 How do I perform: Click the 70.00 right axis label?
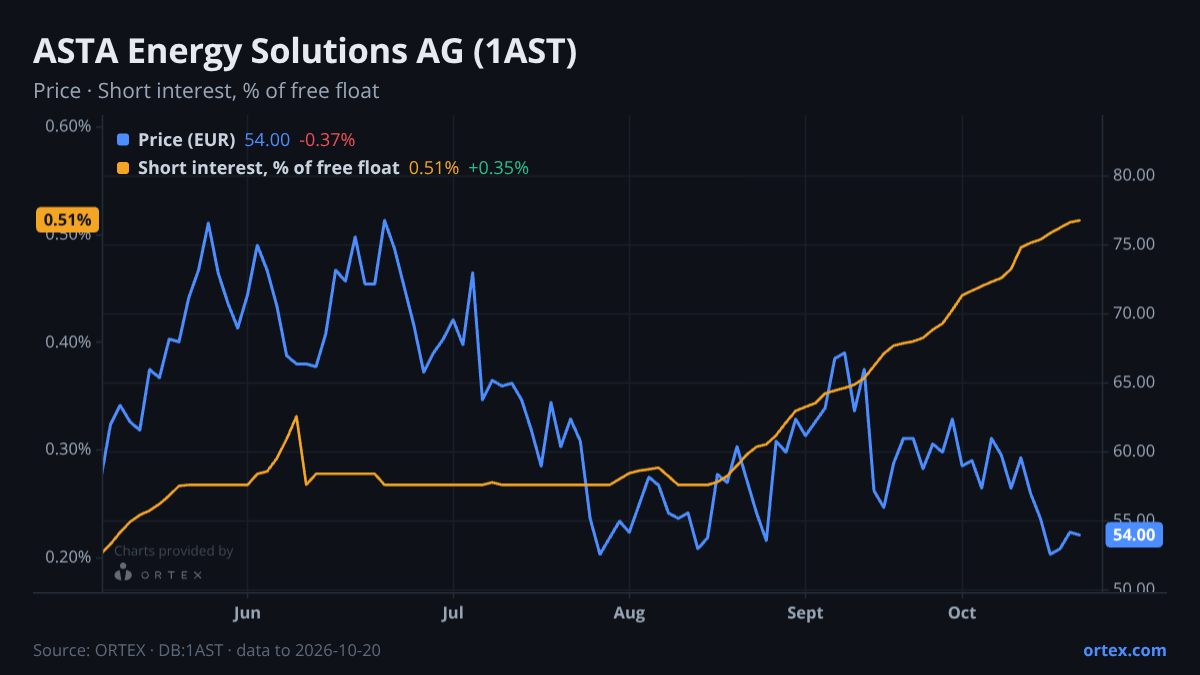[1134, 314]
